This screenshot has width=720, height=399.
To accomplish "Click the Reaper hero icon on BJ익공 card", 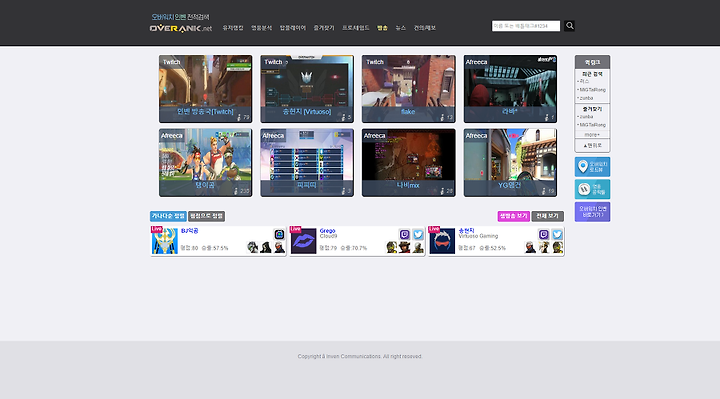I will tap(266, 247).
